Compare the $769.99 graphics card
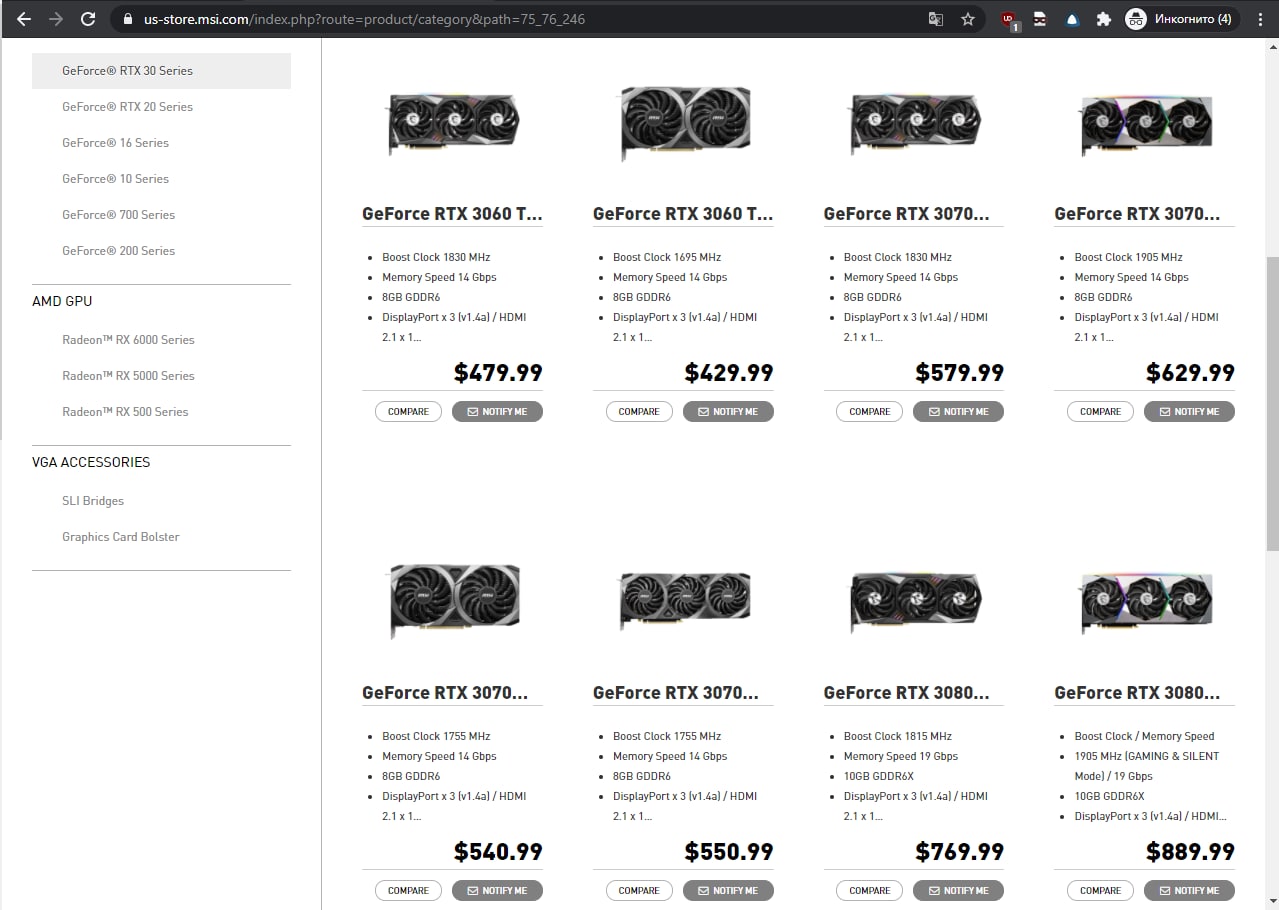 (x=869, y=891)
